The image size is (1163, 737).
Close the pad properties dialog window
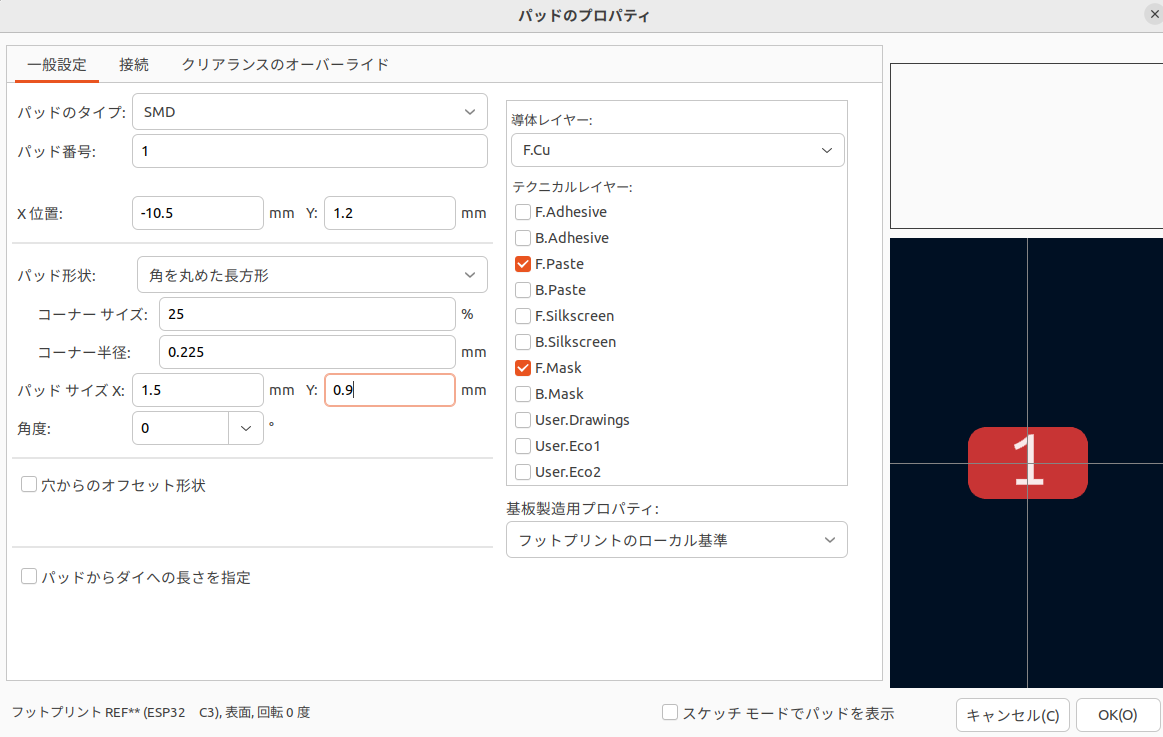pos(1153,15)
